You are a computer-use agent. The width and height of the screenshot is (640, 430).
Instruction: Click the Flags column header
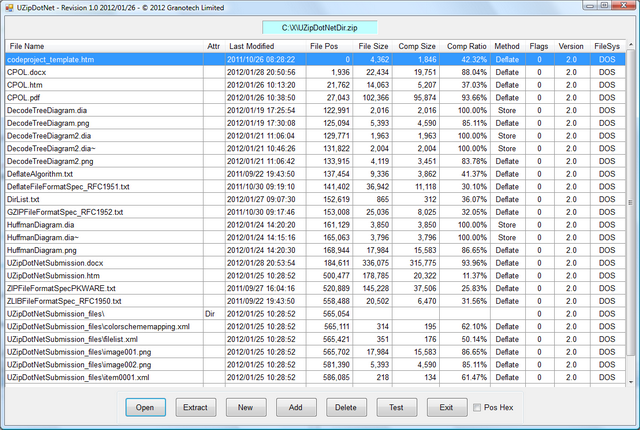click(x=539, y=46)
